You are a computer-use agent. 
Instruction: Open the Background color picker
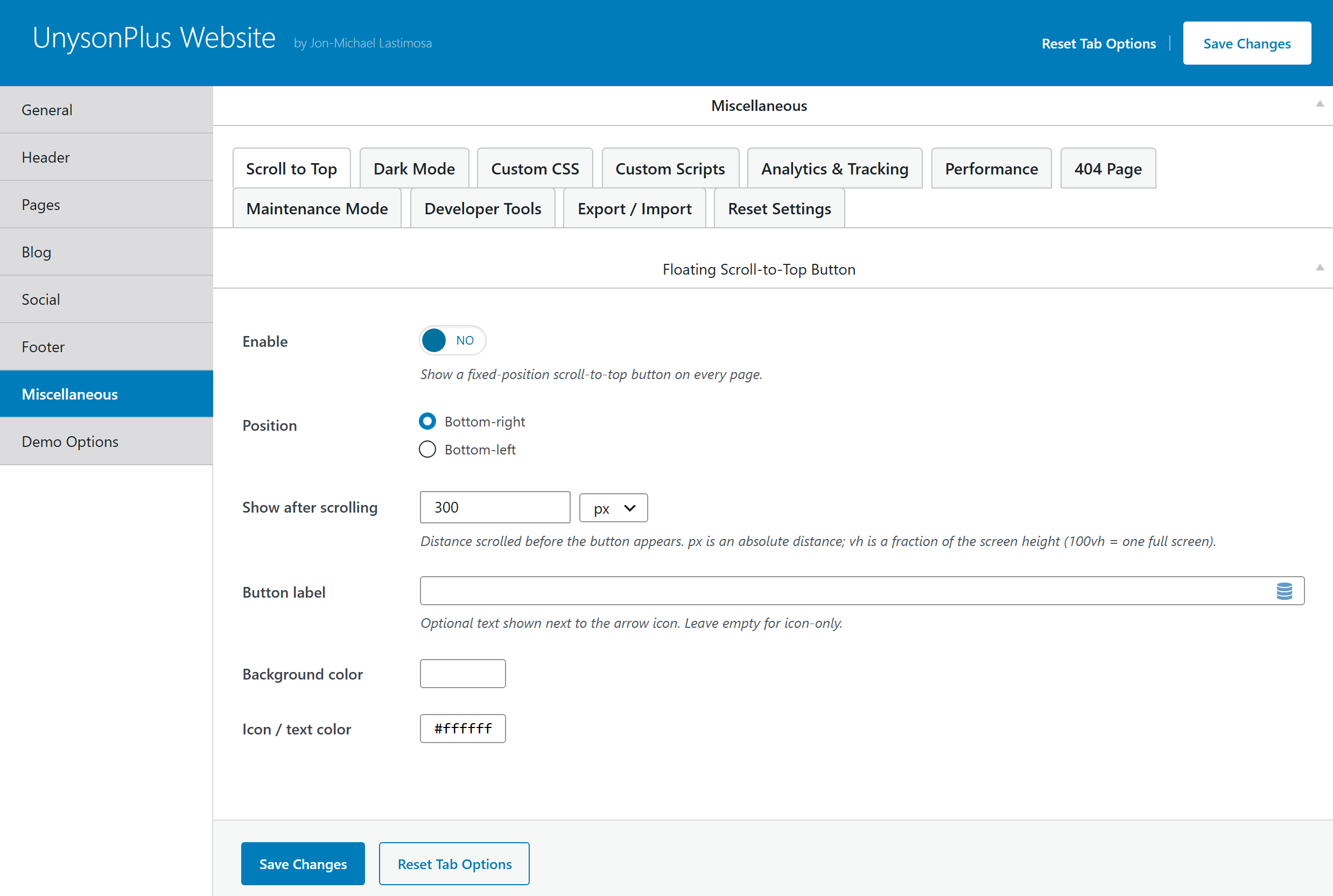pos(463,674)
